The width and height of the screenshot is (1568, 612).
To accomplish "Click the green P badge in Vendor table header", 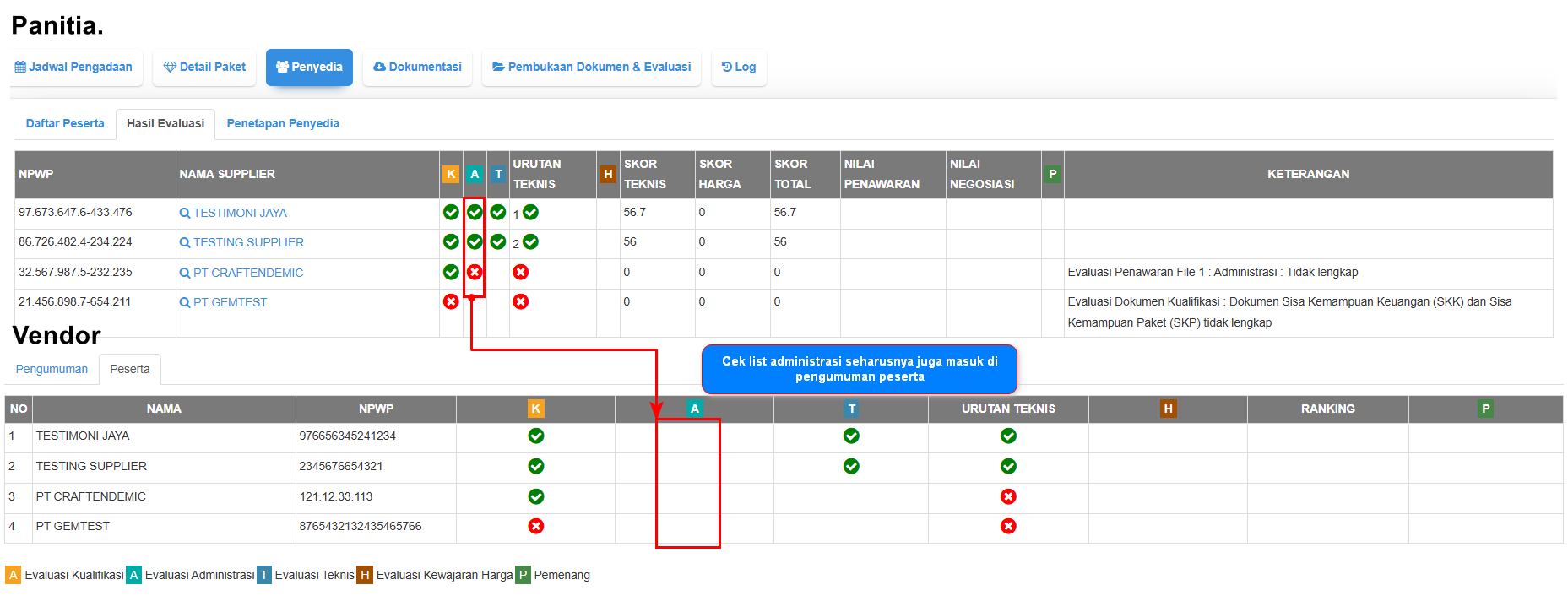I will [x=1485, y=409].
